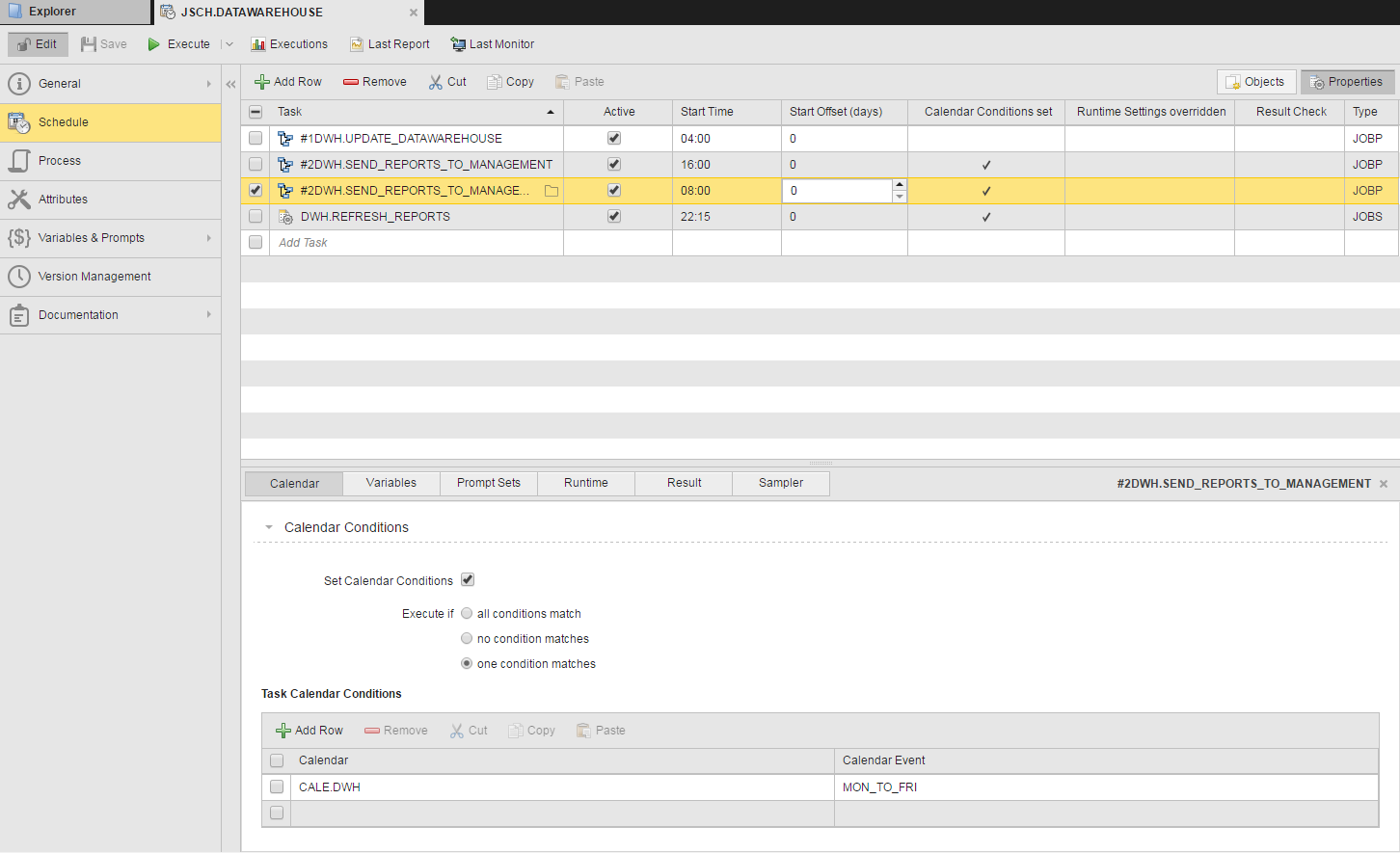The width and height of the screenshot is (1400, 853).
Task: Open the folder icon in the selected task row
Action: 552,191
